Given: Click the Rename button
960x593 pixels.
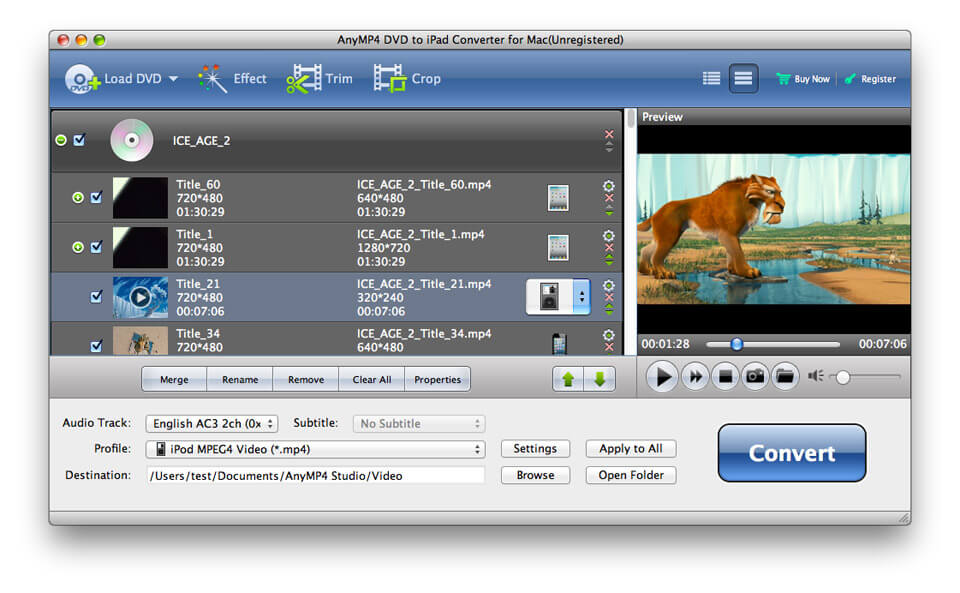Looking at the screenshot, I should point(240,379).
